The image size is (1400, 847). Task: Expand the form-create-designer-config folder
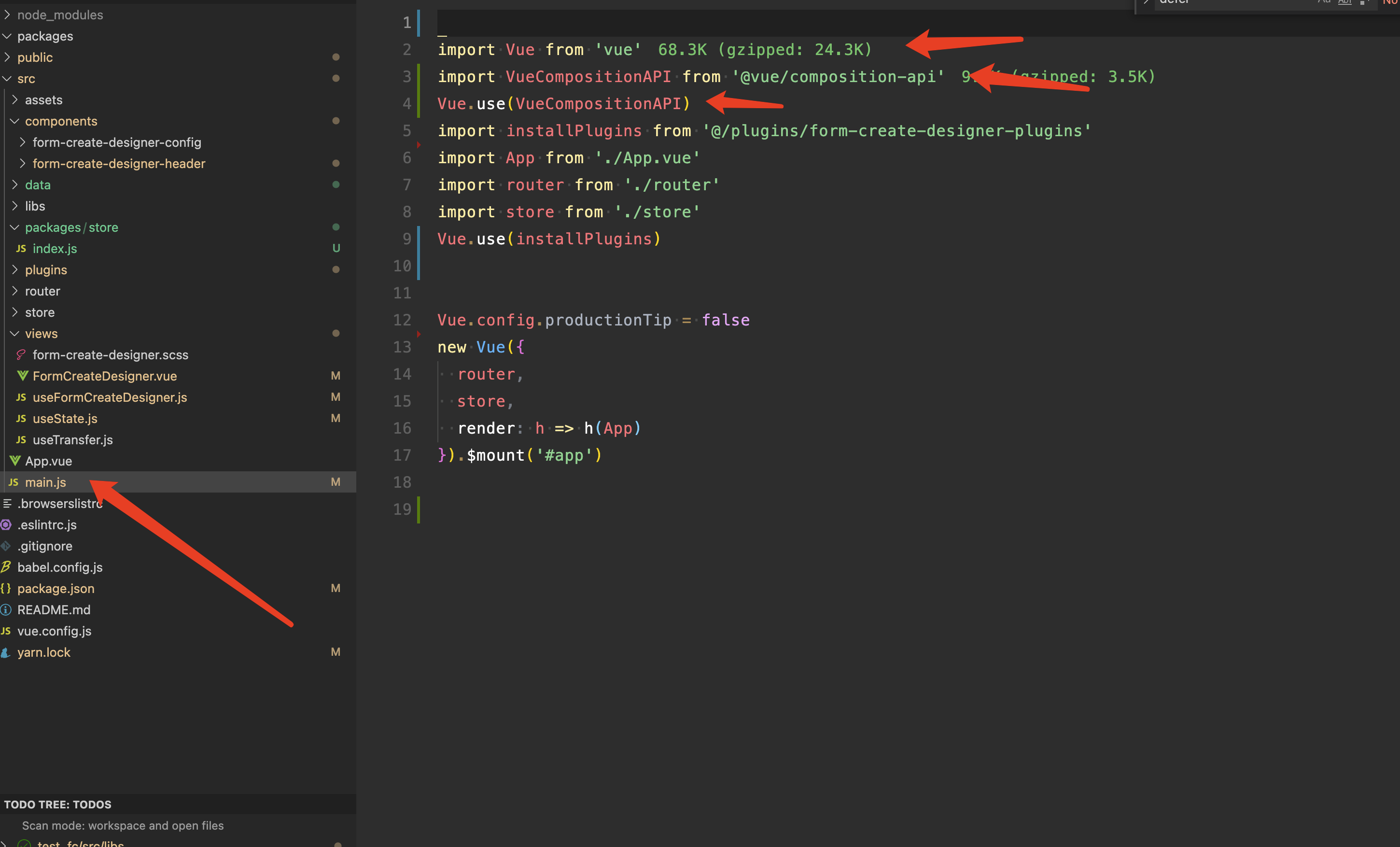point(23,142)
